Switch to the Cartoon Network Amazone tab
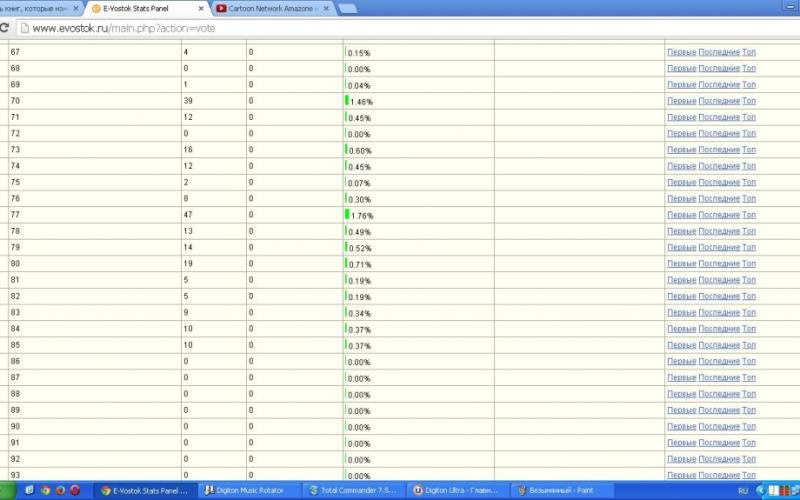800x500 pixels. tap(270, 8)
